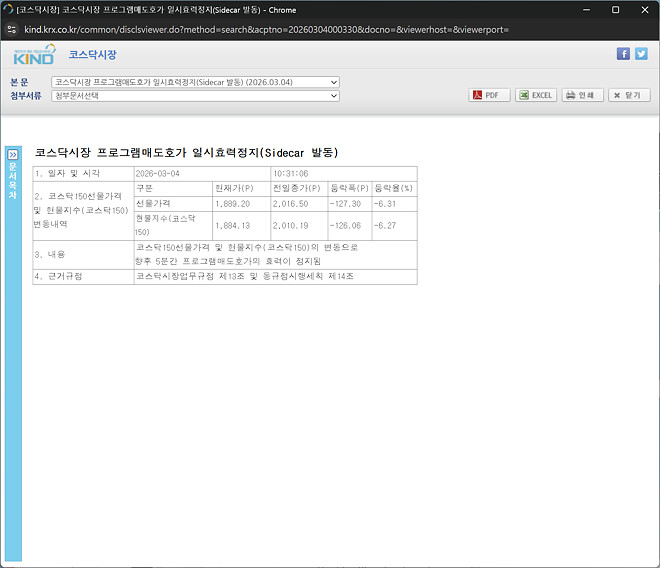
Task: Download the document as PDF
Action: tap(488, 96)
